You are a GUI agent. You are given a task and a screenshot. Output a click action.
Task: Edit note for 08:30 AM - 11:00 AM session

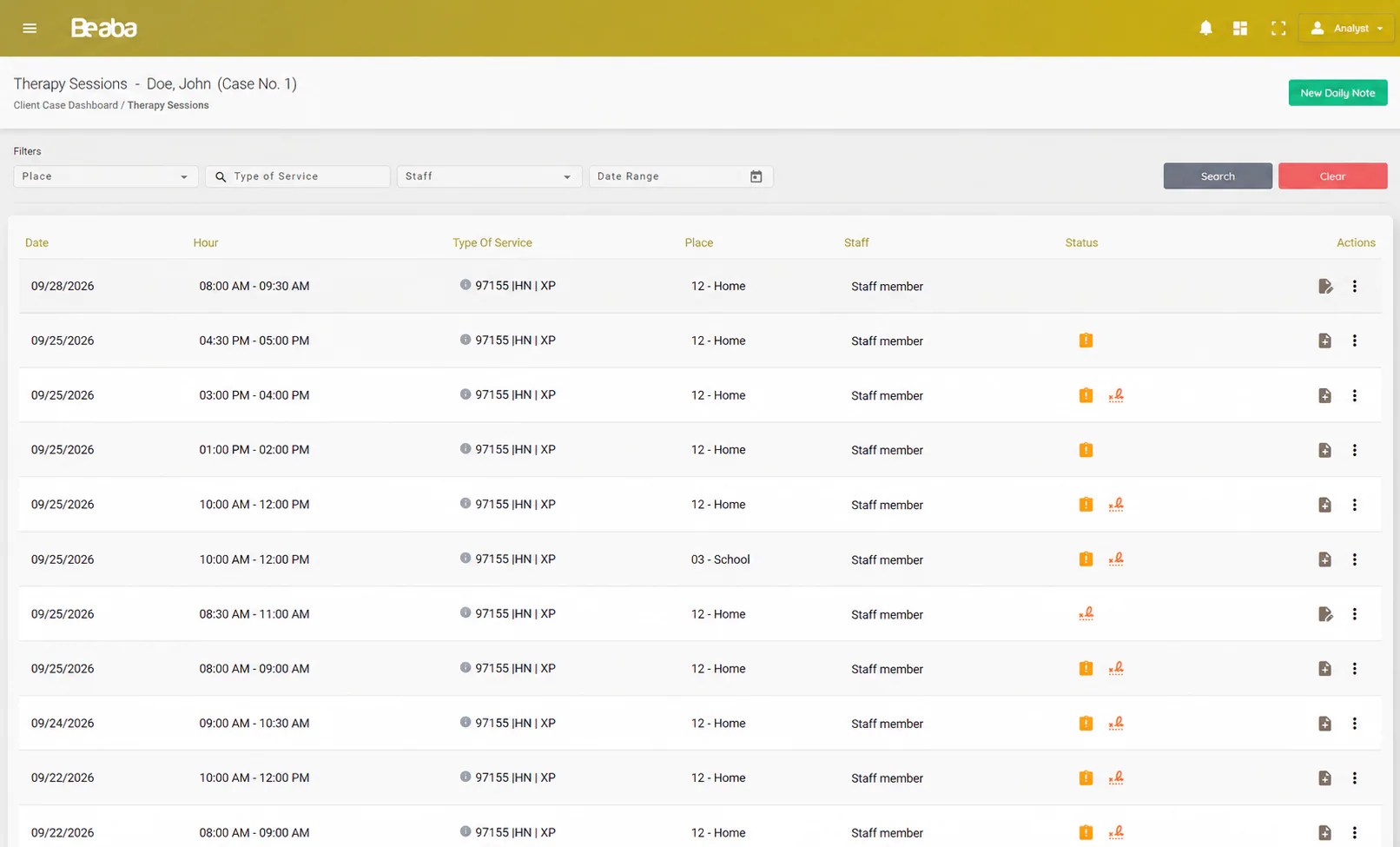point(1325,614)
